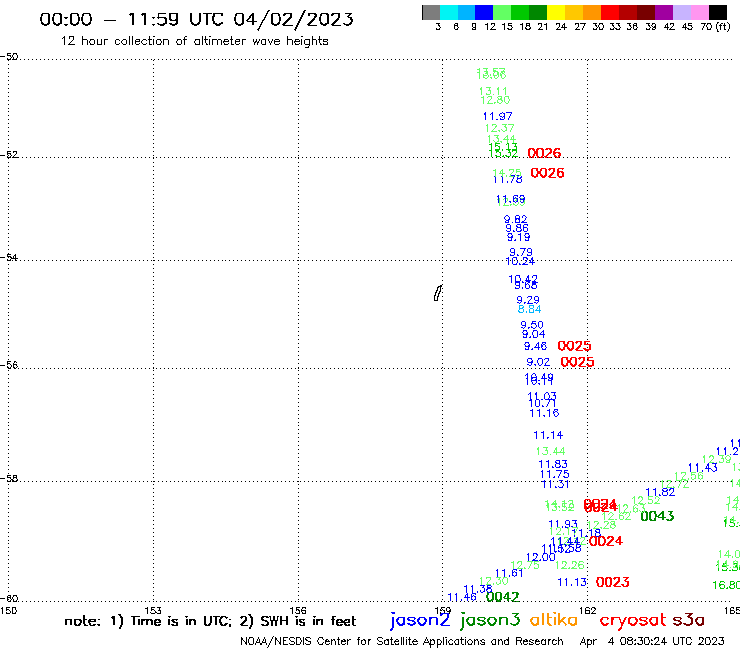Screen dimensions: 740x650
Task: Click the 'jason2' satellite label
Action: (x=420, y=620)
